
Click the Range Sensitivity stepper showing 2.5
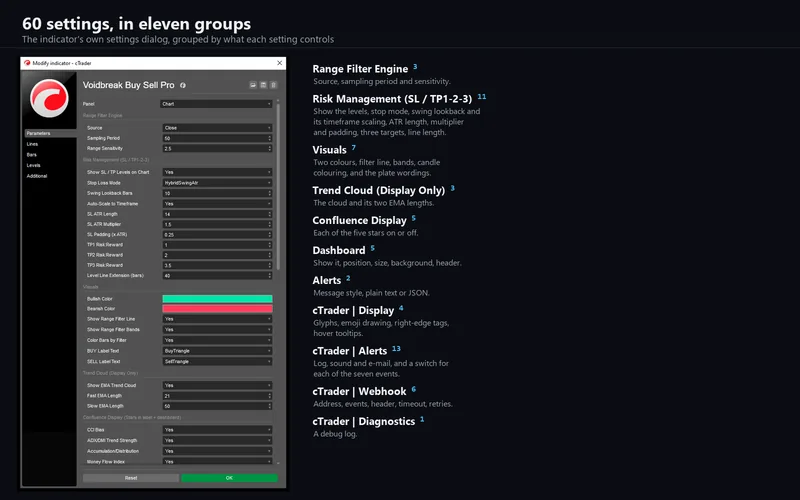tap(217, 148)
